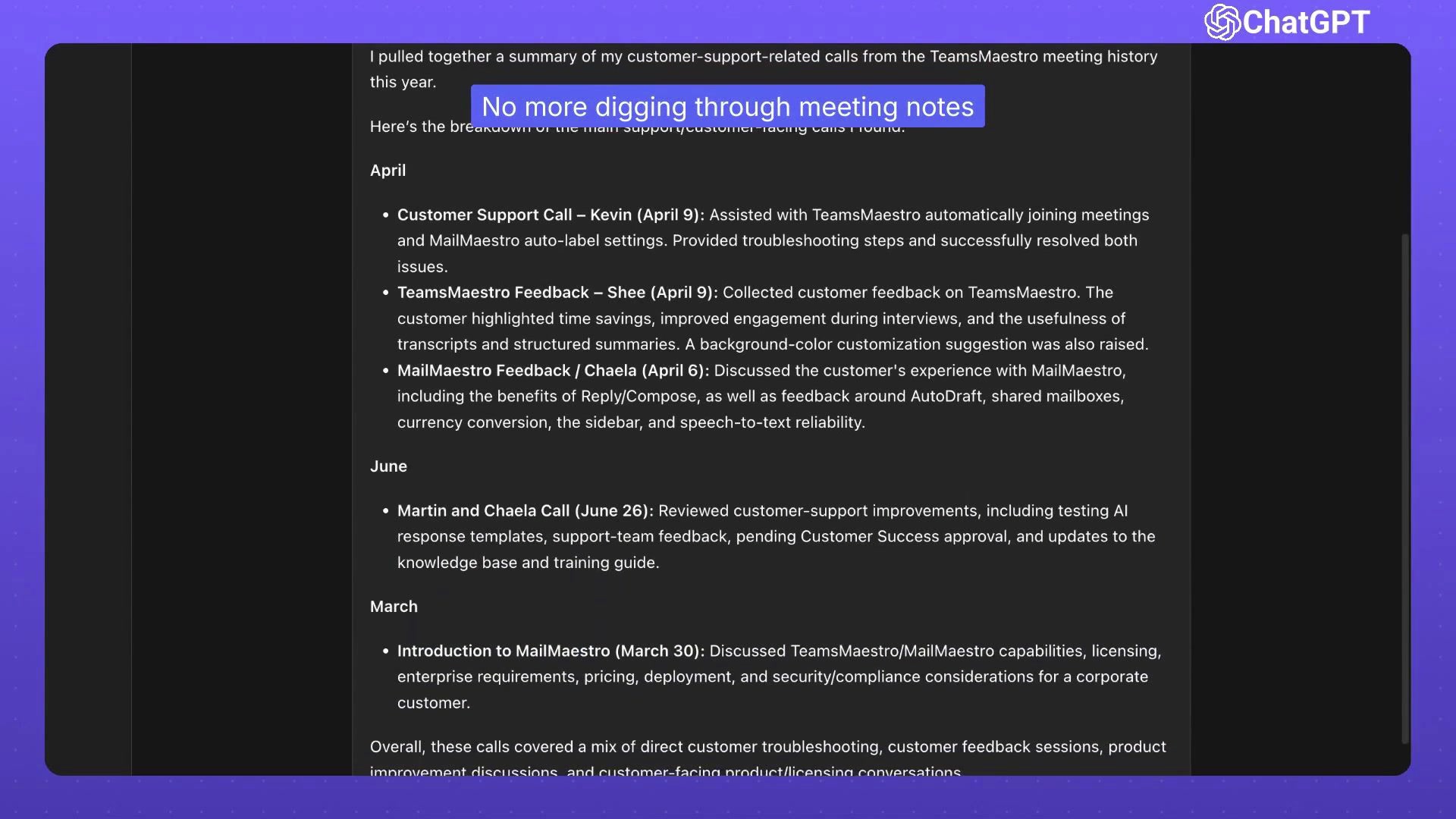This screenshot has width=1456, height=819.
Task: Click the words "knowledge base and training guide."
Action: (x=528, y=563)
